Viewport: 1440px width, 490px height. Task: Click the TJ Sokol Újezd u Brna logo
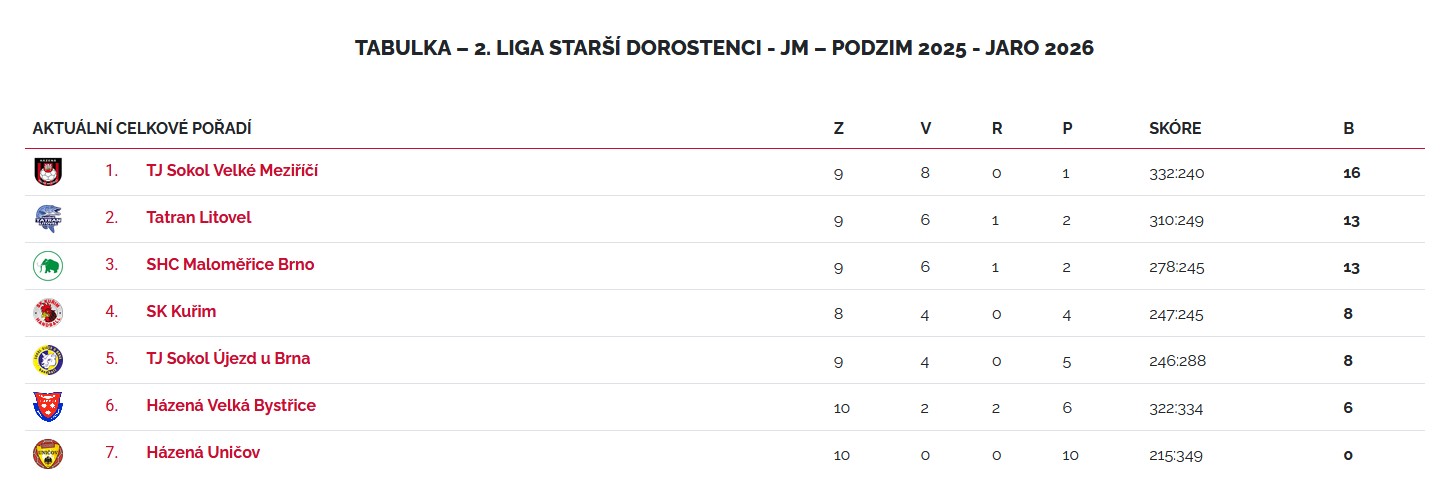coord(48,360)
